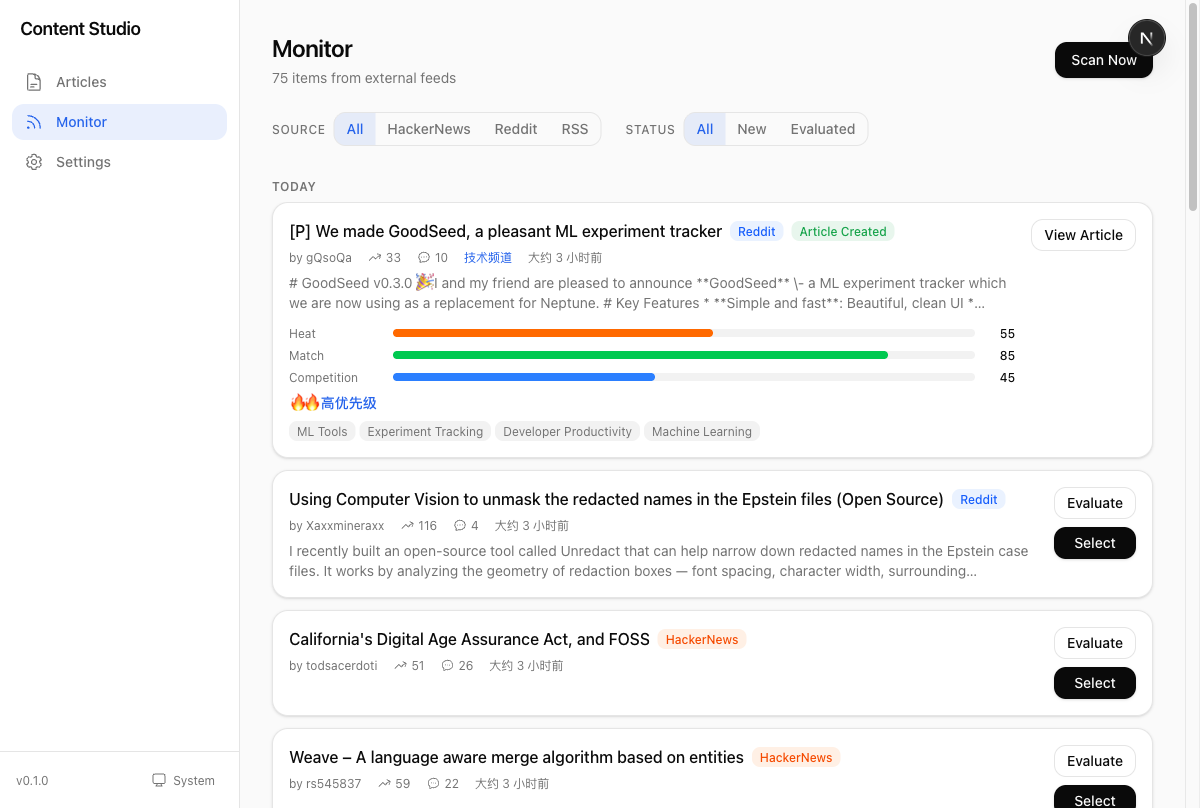Show only New status items
1200x808 pixels.
coord(751,129)
